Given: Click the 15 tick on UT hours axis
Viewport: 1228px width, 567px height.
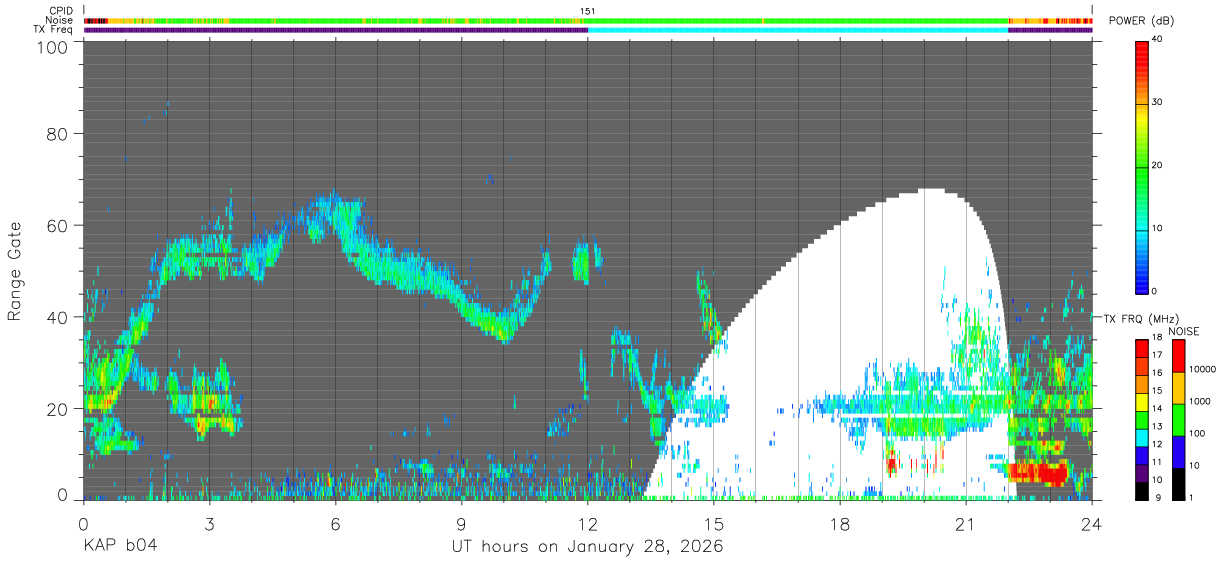Looking at the screenshot, I should (x=714, y=523).
